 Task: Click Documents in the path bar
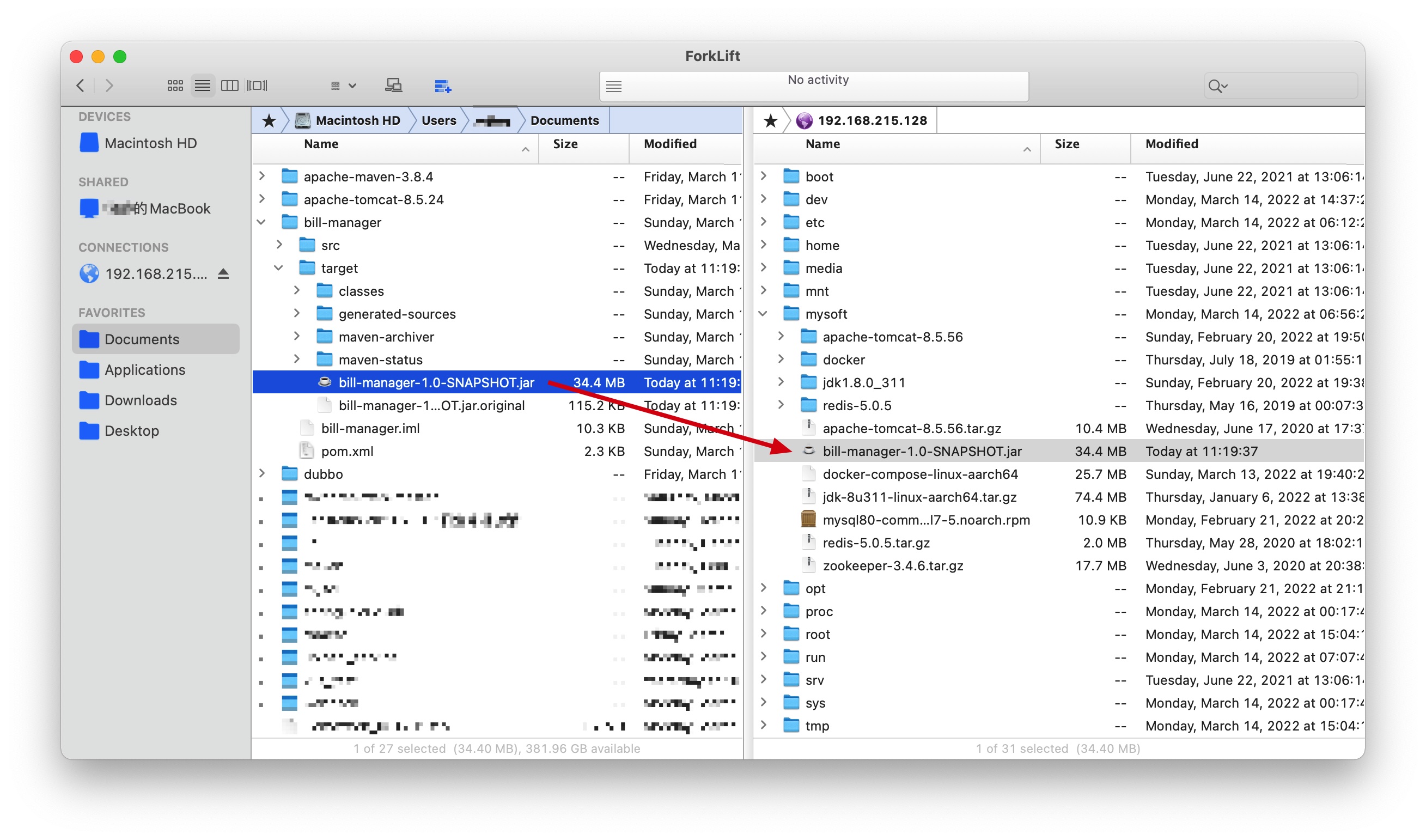point(564,120)
